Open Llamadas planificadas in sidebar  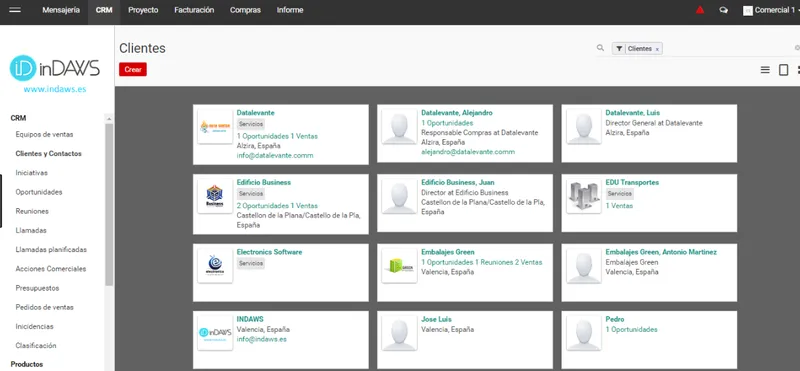pyautogui.click(x=51, y=250)
